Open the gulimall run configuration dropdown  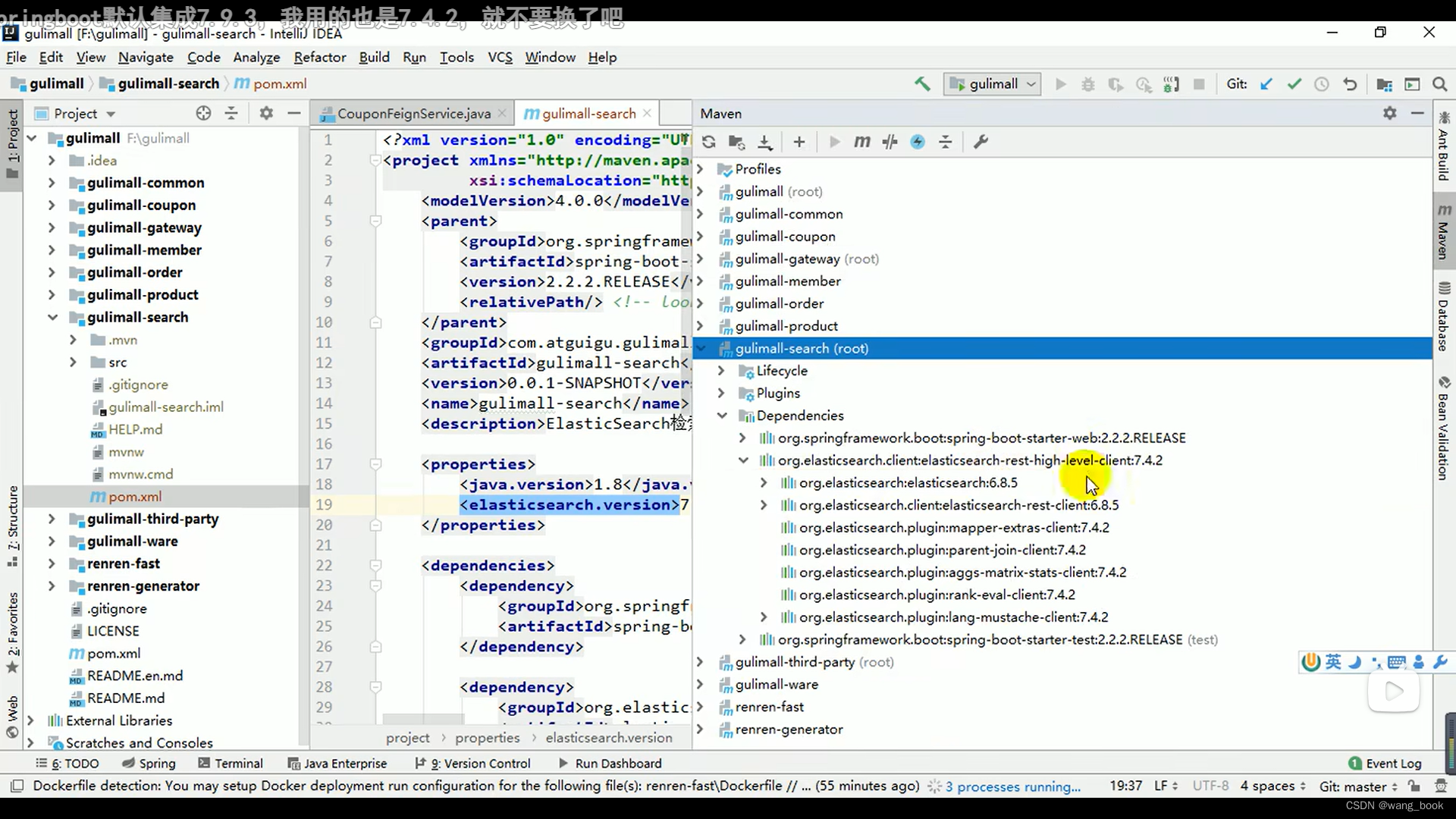[x=993, y=84]
